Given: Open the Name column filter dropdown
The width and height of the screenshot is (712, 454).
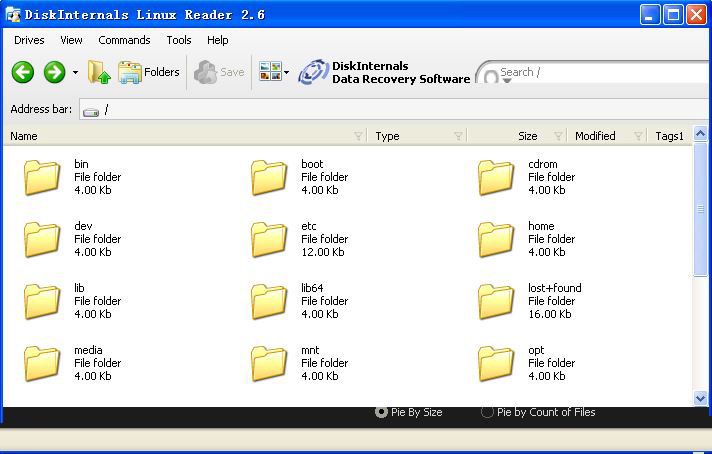Looking at the screenshot, I should coord(358,136).
